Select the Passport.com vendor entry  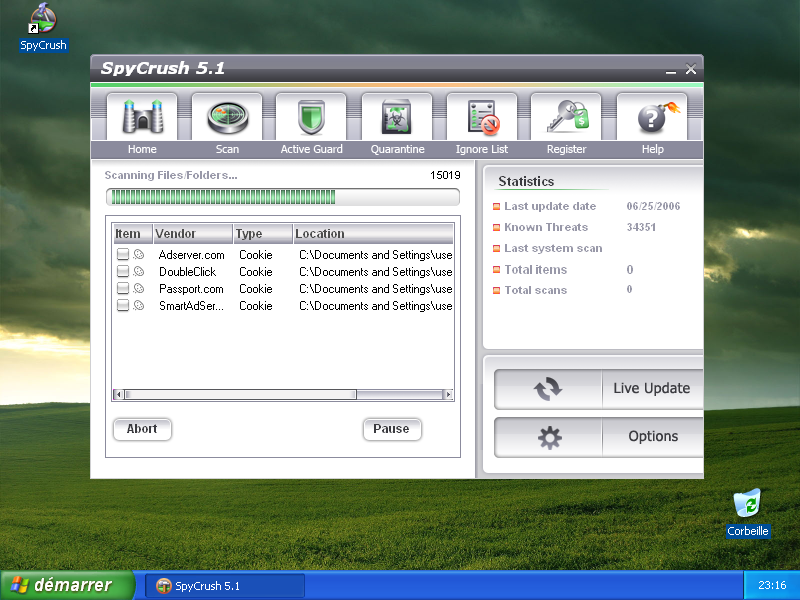coord(191,289)
